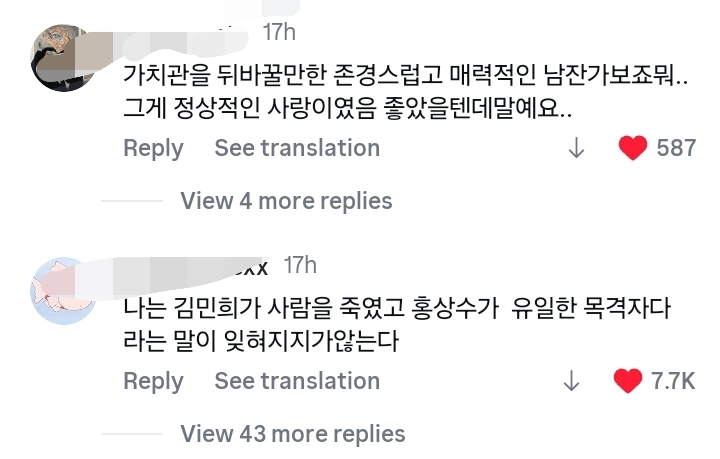Reply to the first comment
The height and width of the screenshot is (459, 720).
click(x=153, y=148)
